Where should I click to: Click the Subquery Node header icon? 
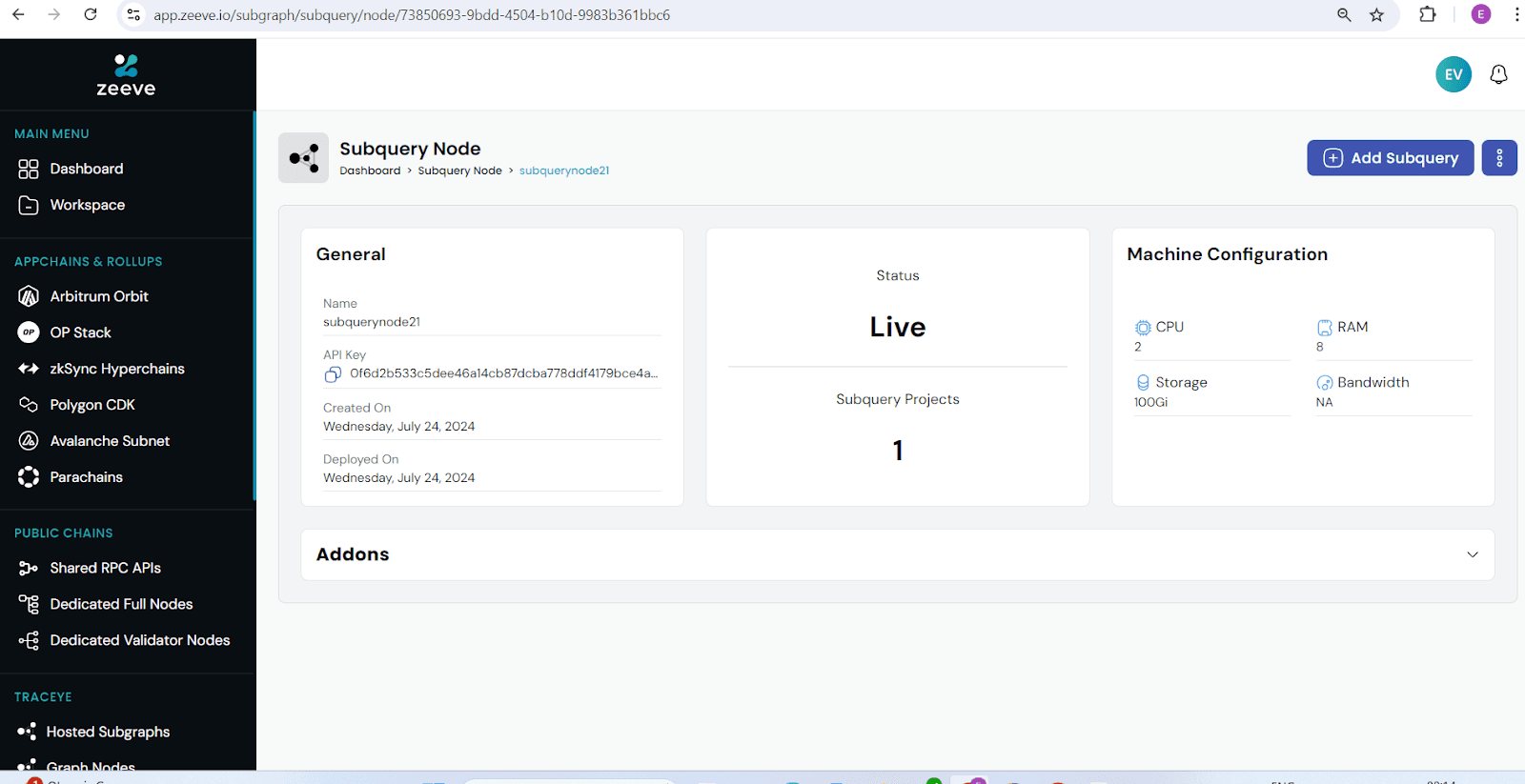coord(303,158)
